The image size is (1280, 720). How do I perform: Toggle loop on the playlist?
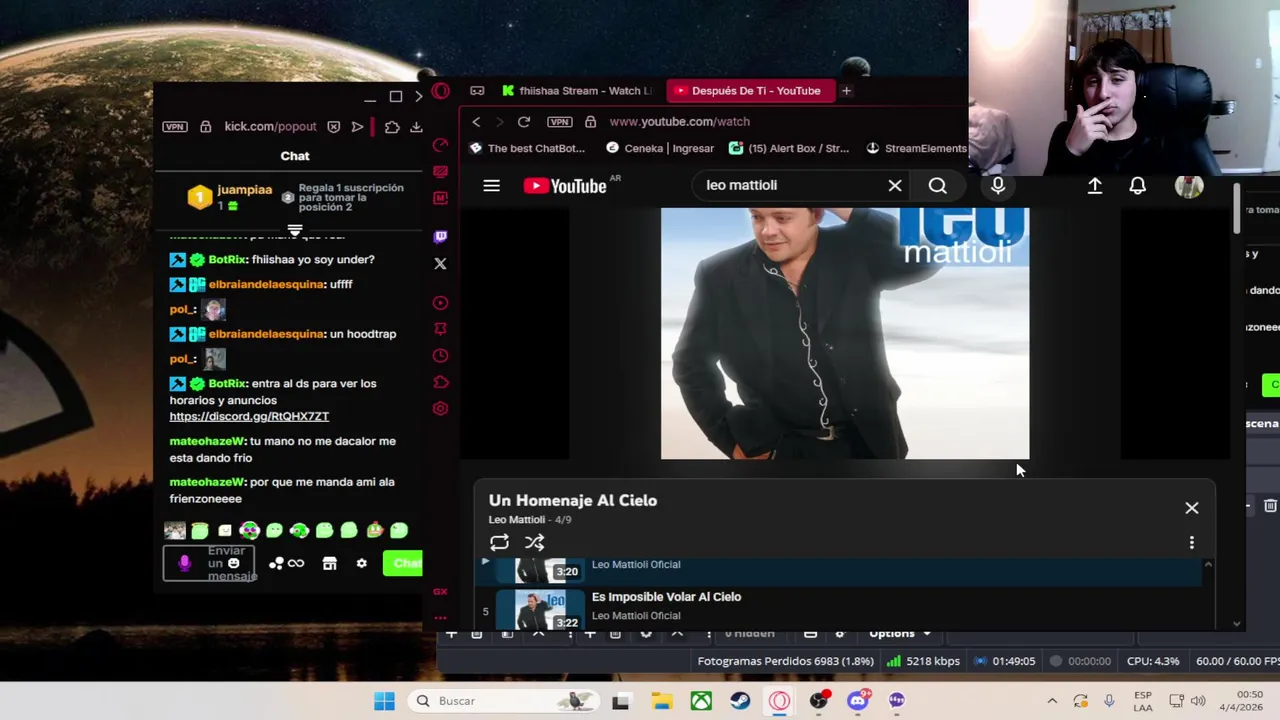pos(499,542)
